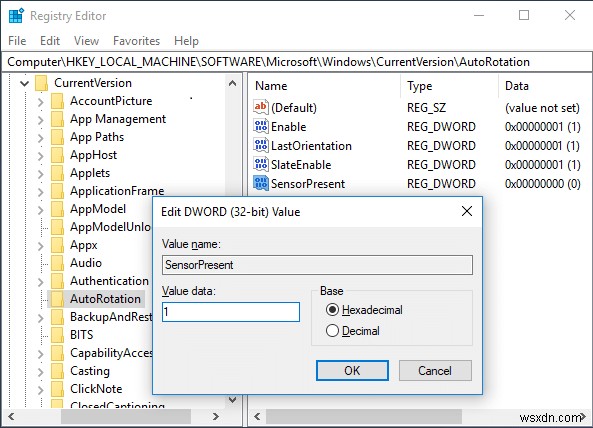Click the values pane horizontal scrollbar thumb
This screenshot has height=428, width=593.
pos(364,416)
